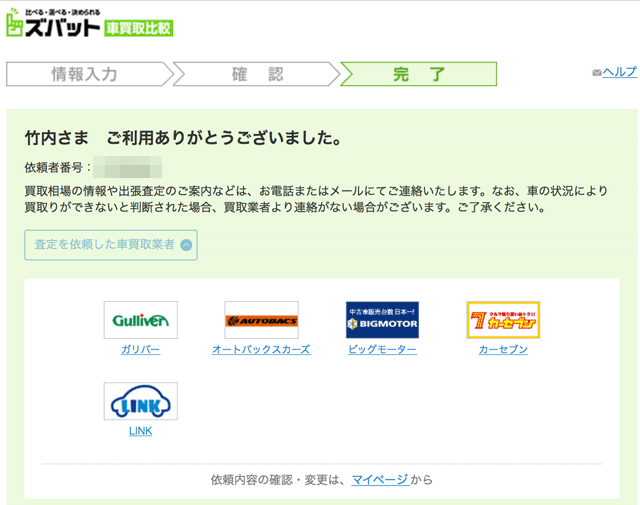This screenshot has height=505, width=640.
Task: Open the LINK text link
Action: point(140,431)
